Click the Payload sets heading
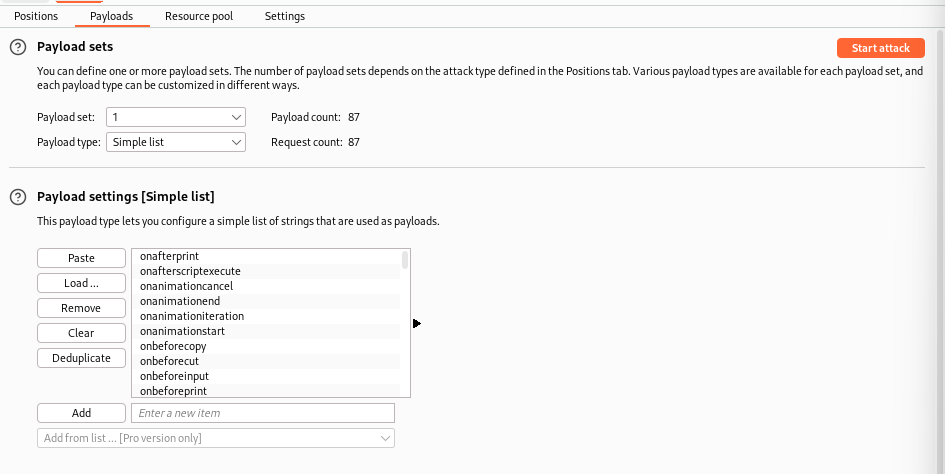This screenshot has width=945, height=474. coord(75,46)
